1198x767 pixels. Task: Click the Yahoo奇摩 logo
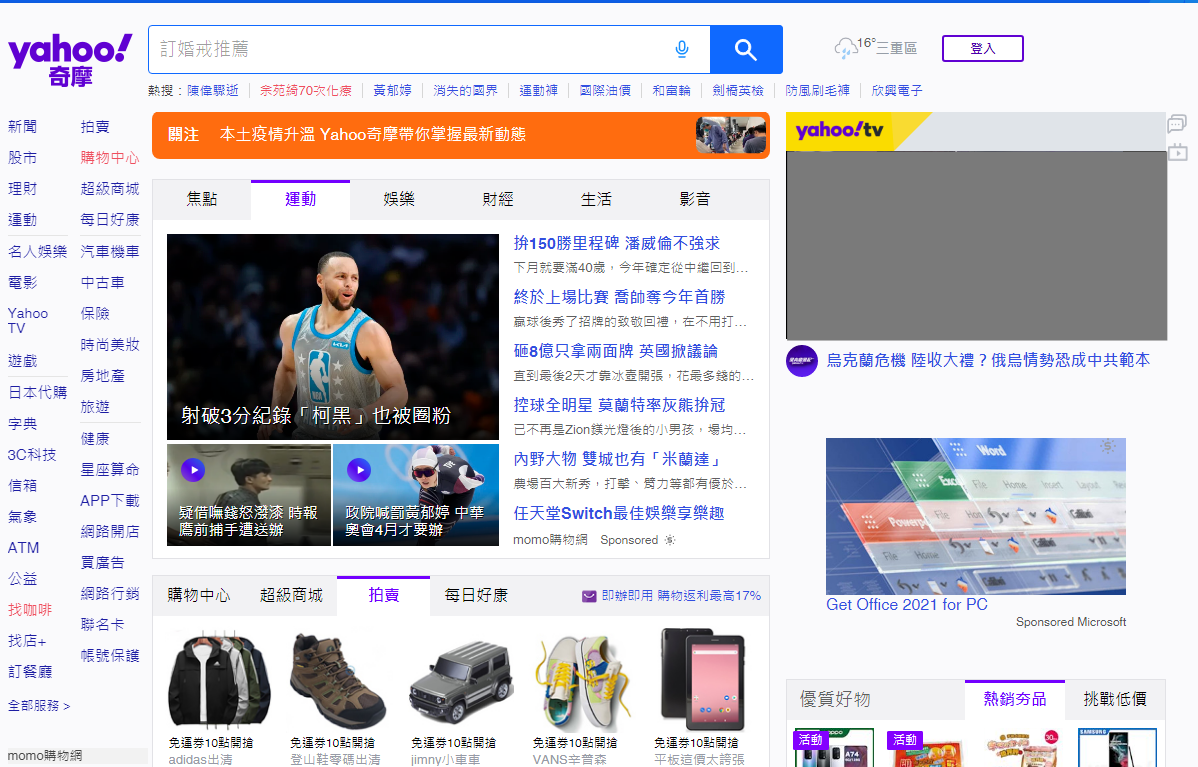[70, 60]
